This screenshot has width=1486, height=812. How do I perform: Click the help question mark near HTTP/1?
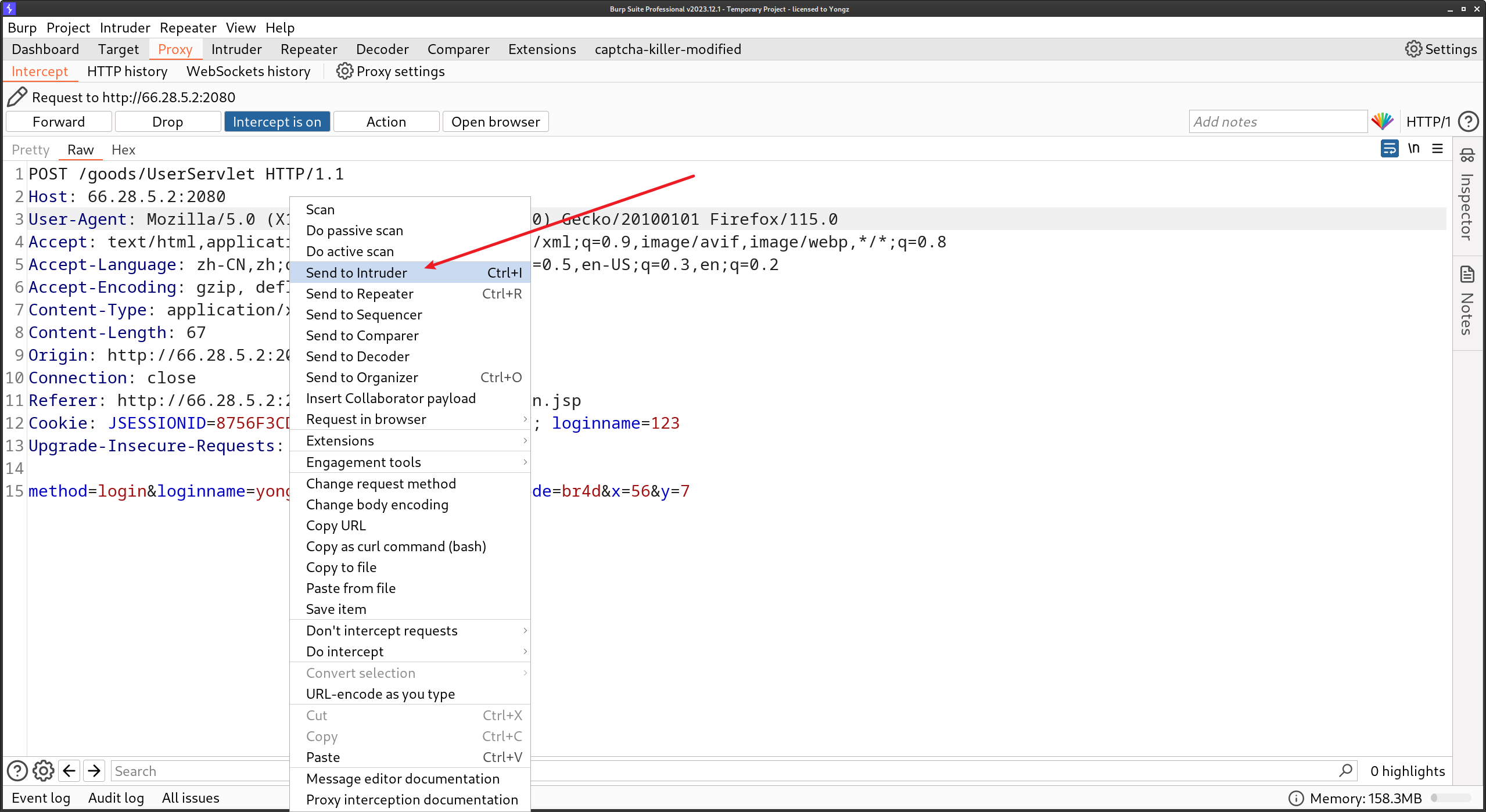click(1468, 121)
